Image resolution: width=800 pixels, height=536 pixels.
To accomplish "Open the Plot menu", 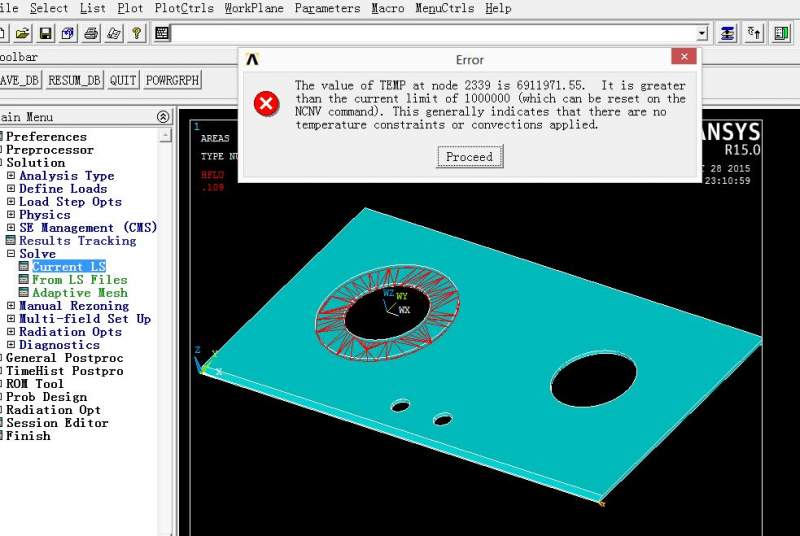I will click(x=130, y=8).
